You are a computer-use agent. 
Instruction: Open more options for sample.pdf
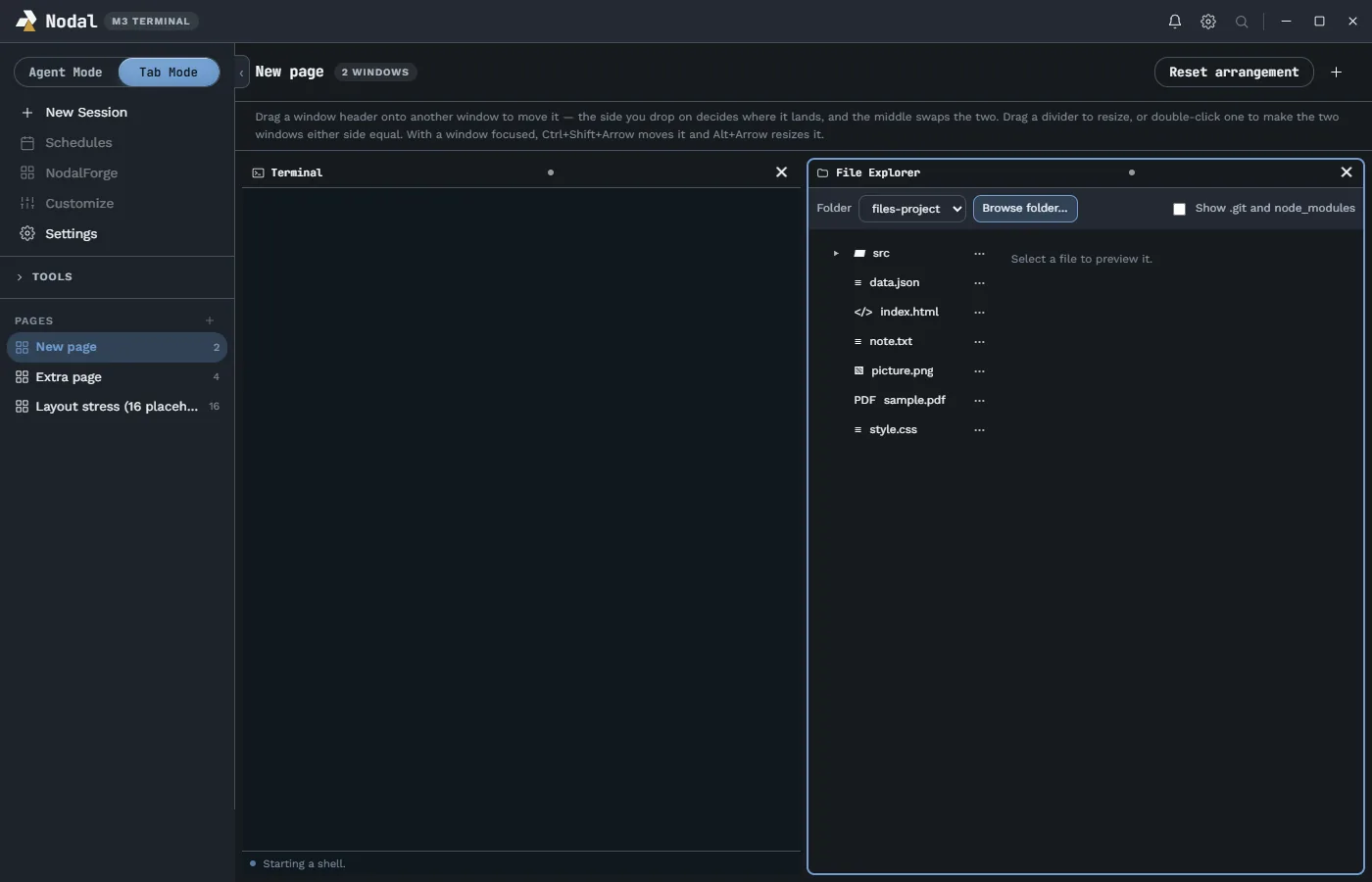[979, 401]
